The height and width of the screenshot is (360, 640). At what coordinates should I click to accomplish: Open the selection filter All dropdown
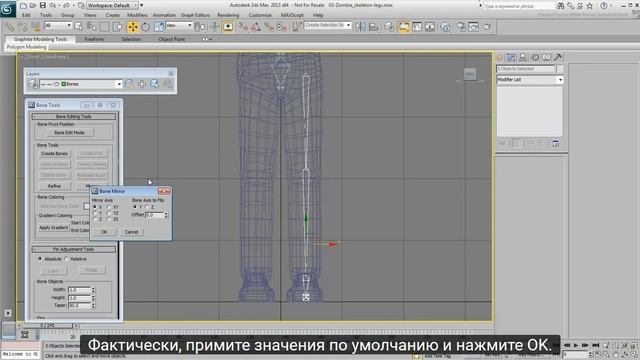[58, 25]
